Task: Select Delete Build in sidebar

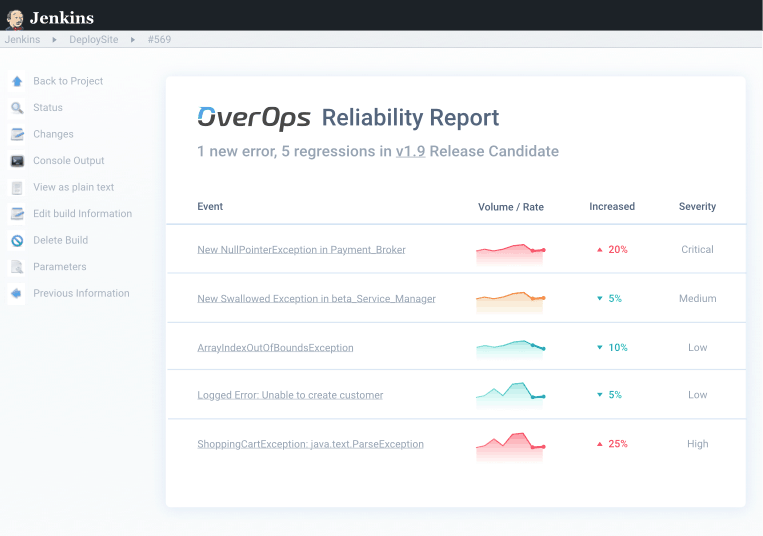Action: click(60, 240)
